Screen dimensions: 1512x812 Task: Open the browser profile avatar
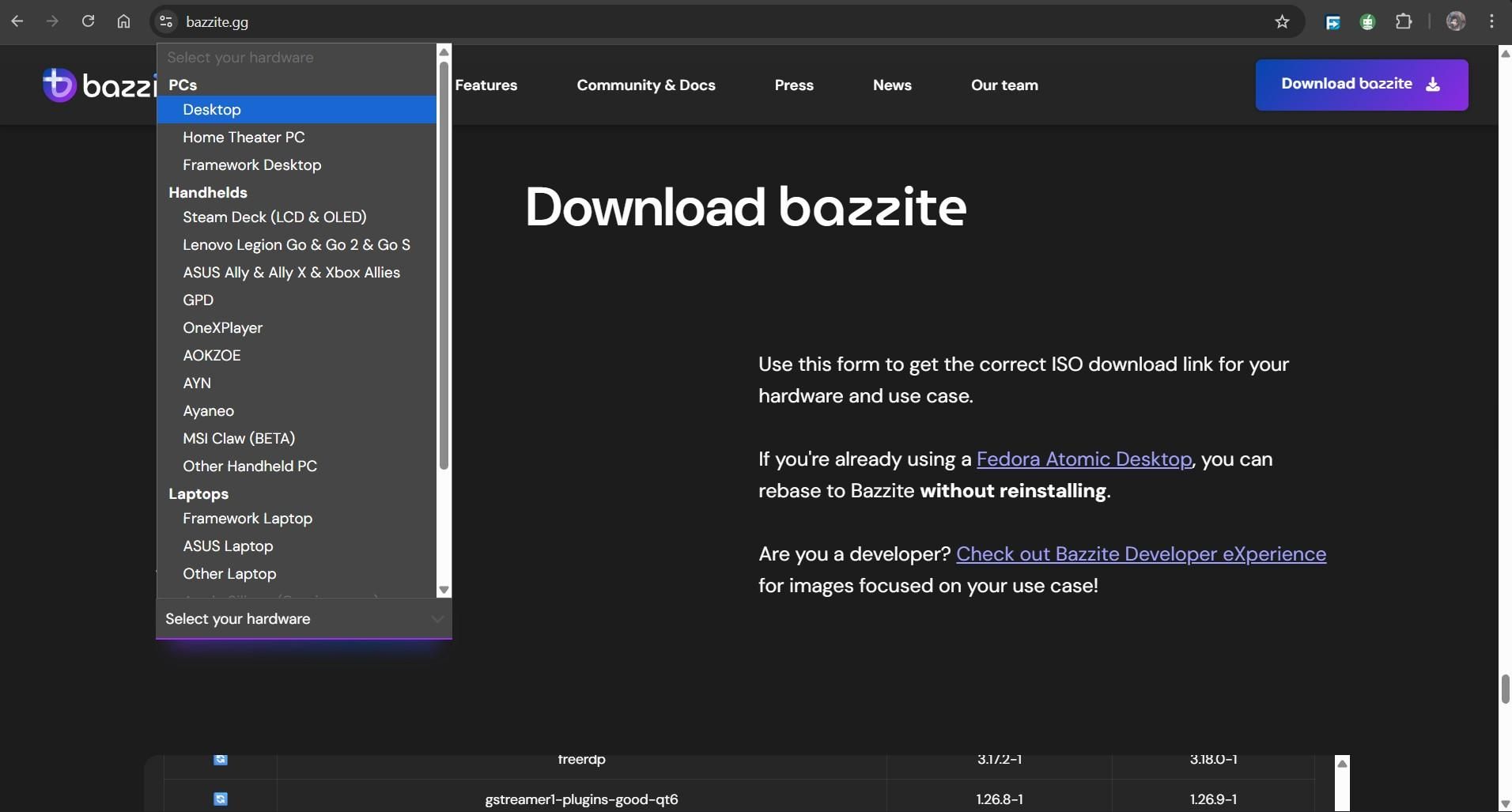1457,21
